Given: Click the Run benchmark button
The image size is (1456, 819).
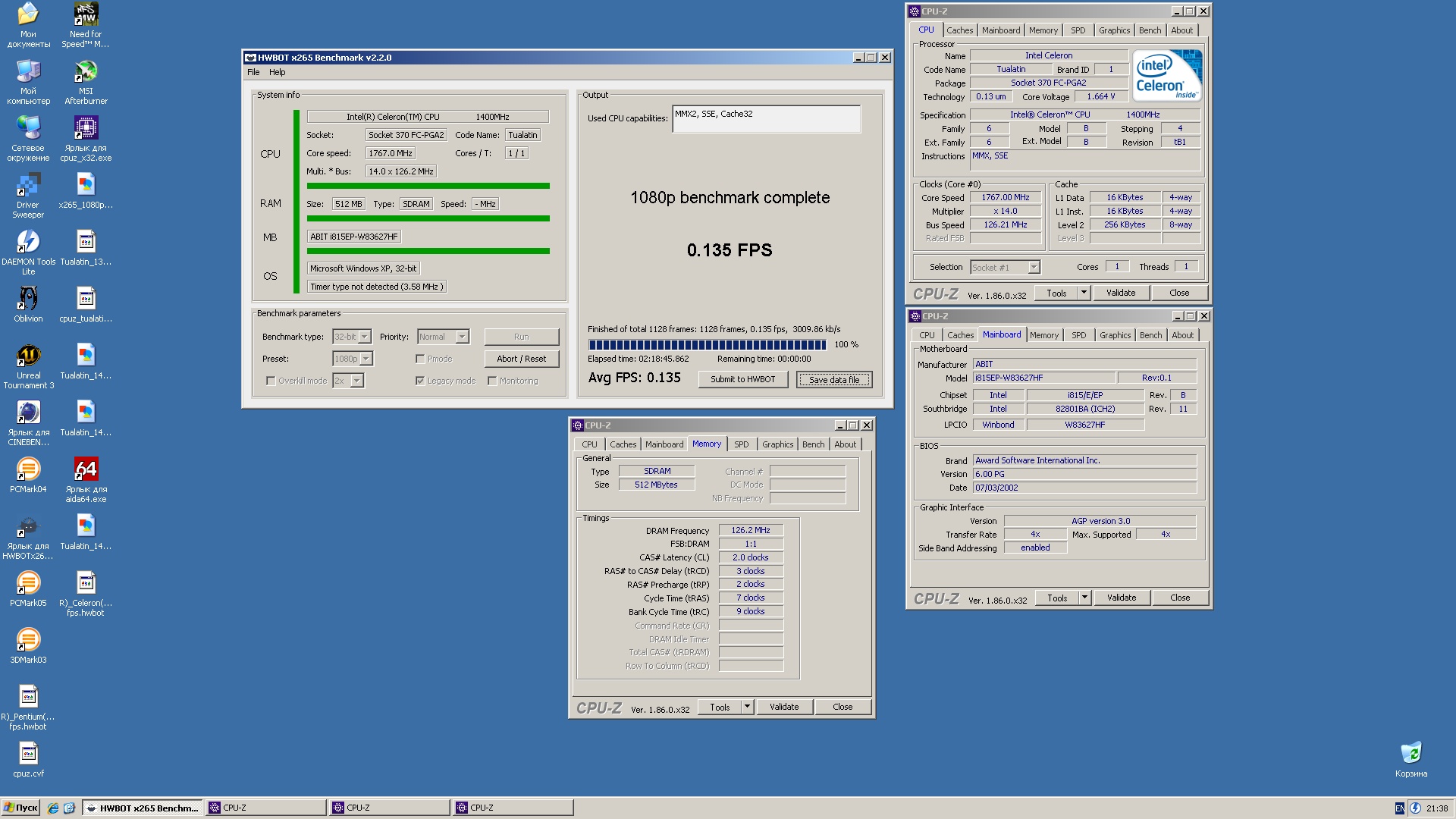Looking at the screenshot, I should [x=521, y=337].
